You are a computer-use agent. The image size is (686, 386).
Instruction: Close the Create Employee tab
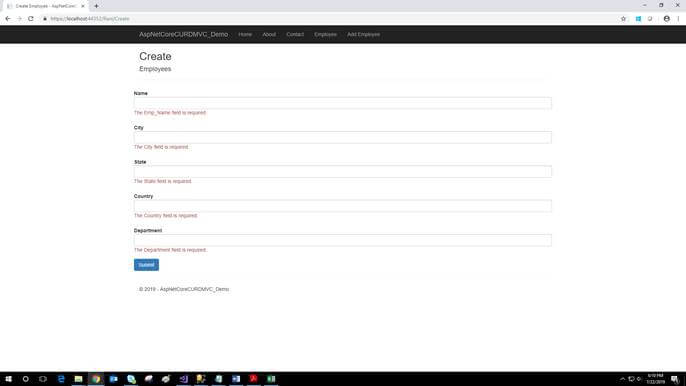(83, 6)
